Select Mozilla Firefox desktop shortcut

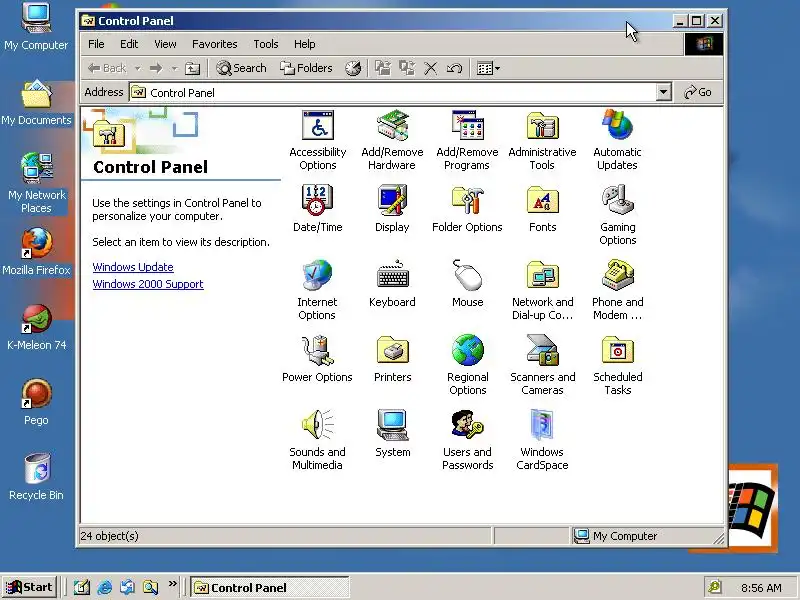36,252
